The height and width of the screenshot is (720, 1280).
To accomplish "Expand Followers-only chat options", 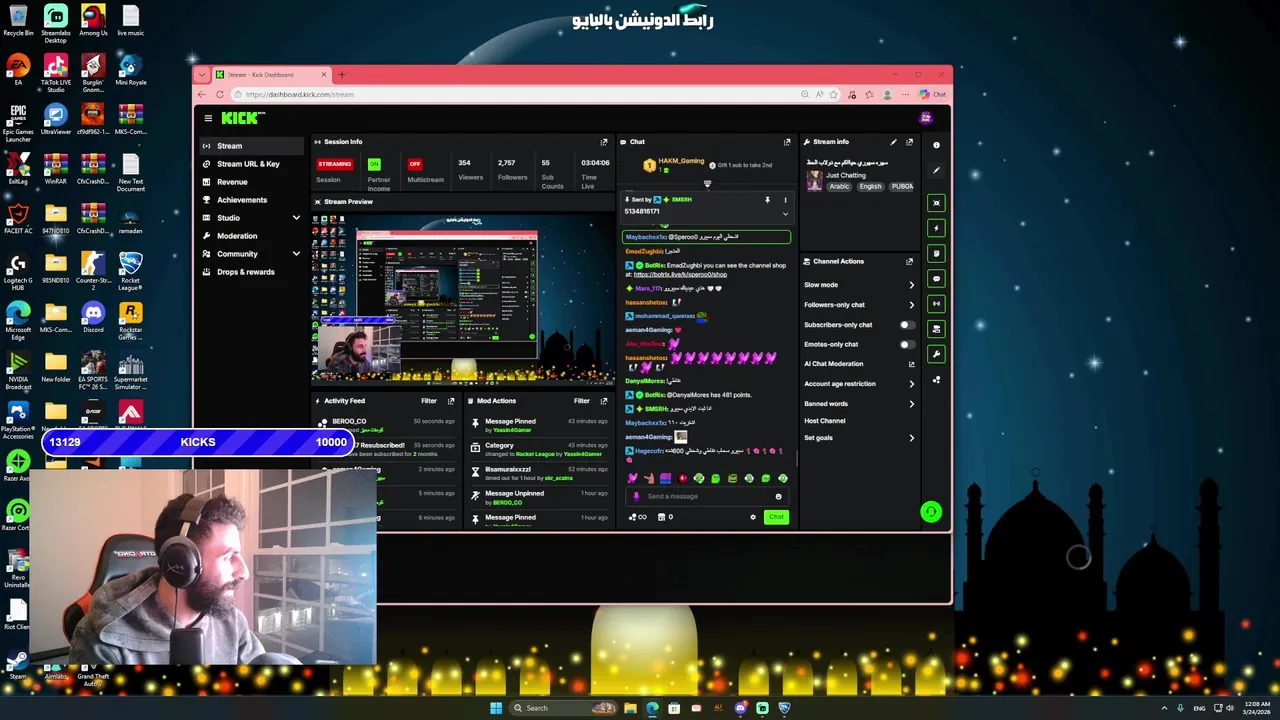I will [x=911, y=305].
